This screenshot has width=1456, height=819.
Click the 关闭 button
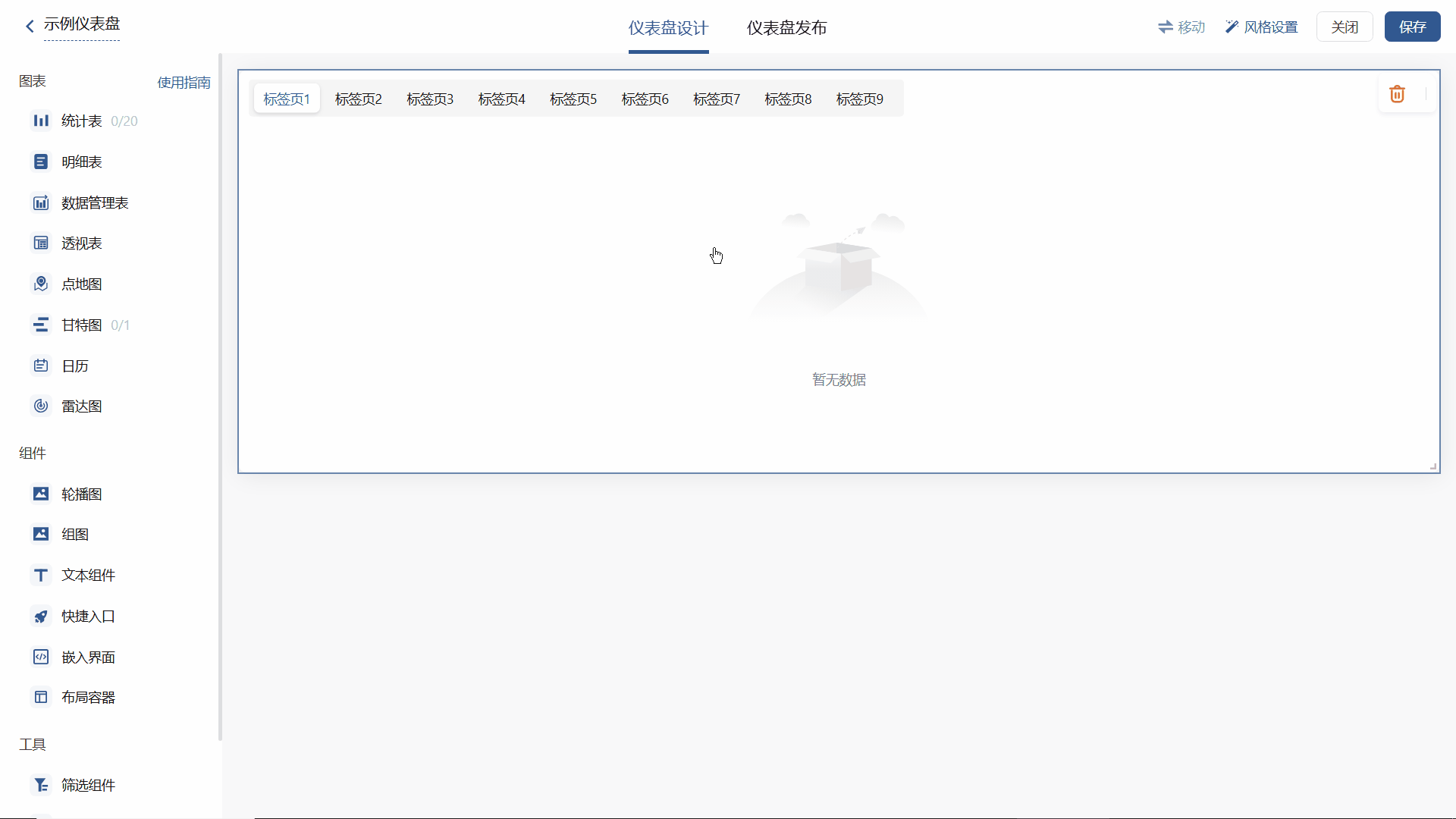pos(1345,27)
